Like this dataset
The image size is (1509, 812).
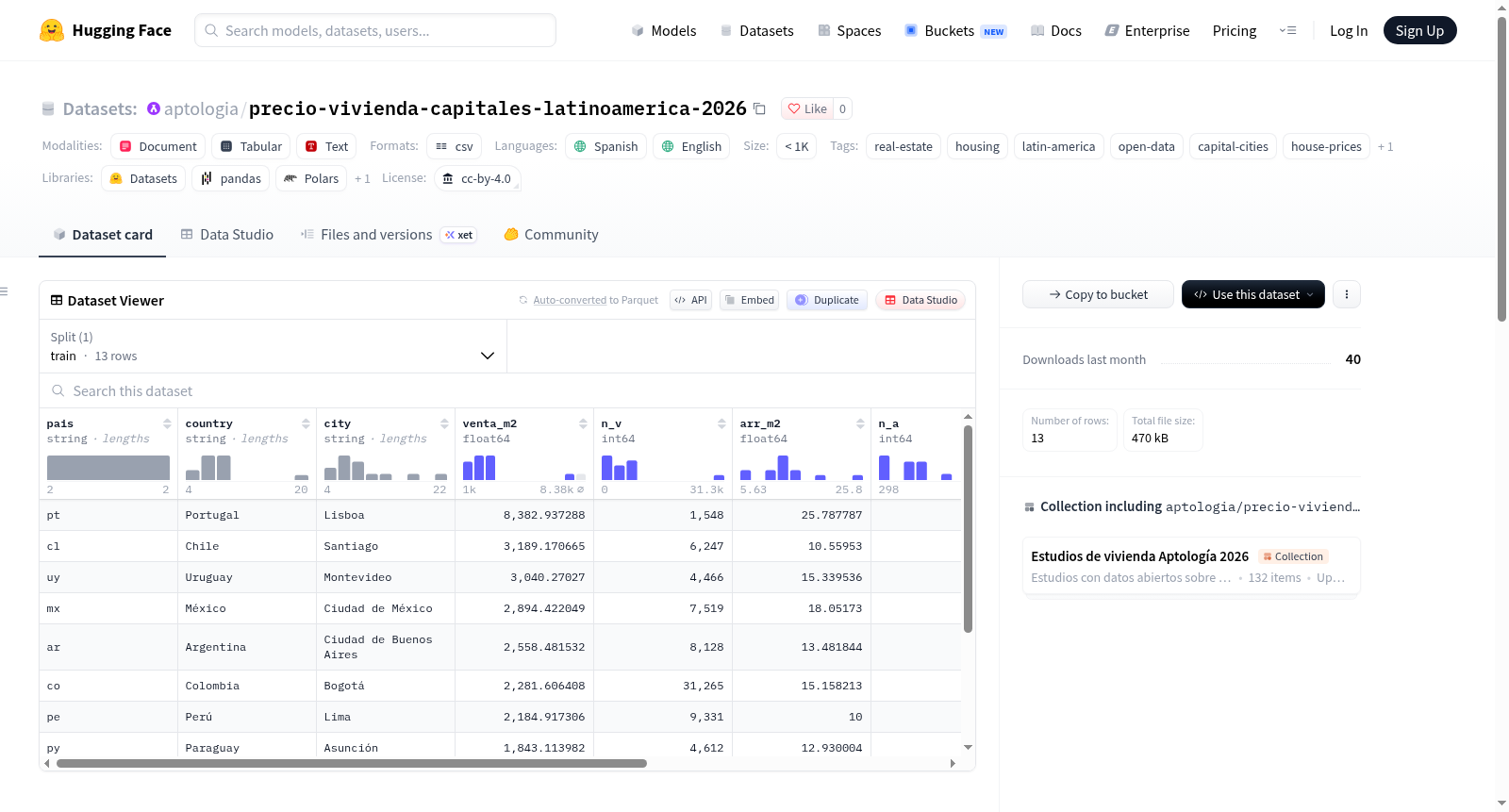(807, 108)
